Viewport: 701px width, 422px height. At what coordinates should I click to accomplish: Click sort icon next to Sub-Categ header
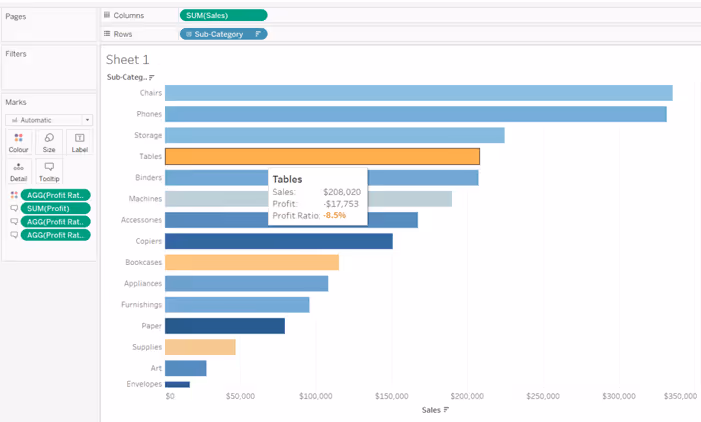coord(152,77)
